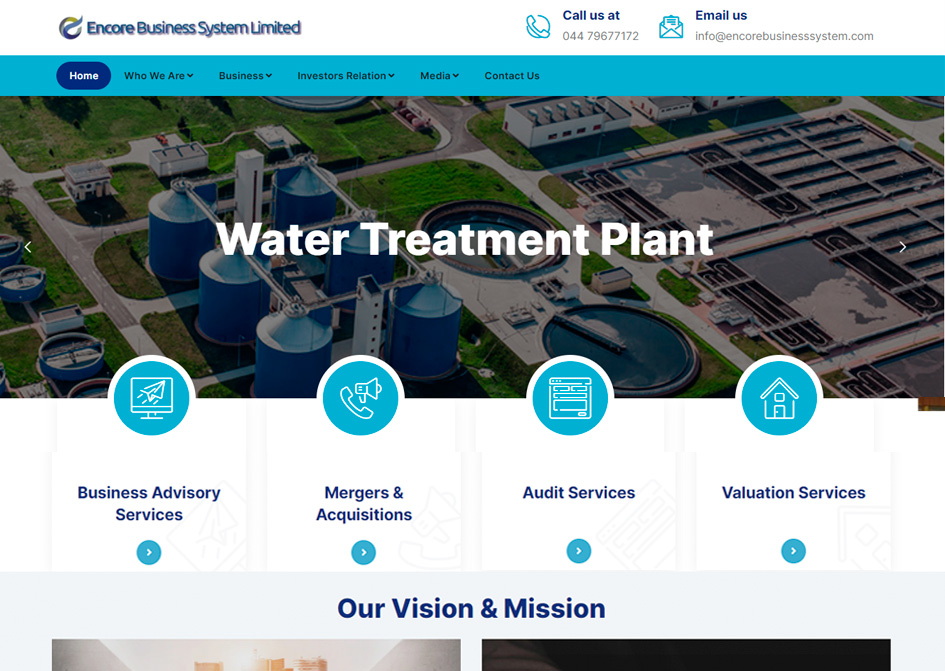Image resolution: width=945 pixels, height=671 pixels.
Task: Open Valuation Services arrow button
Action: pyautogui.click(x=793, y=551)
